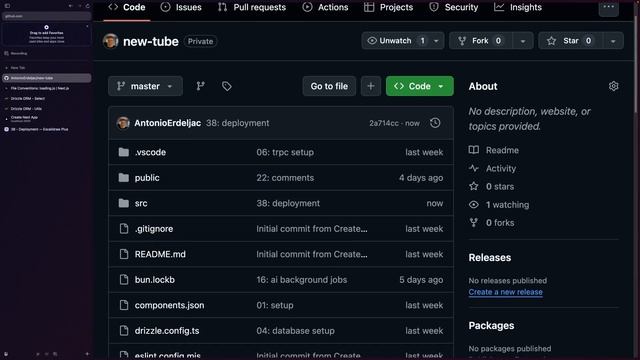
Task: Star the new-tube repository
Action: 571,41
